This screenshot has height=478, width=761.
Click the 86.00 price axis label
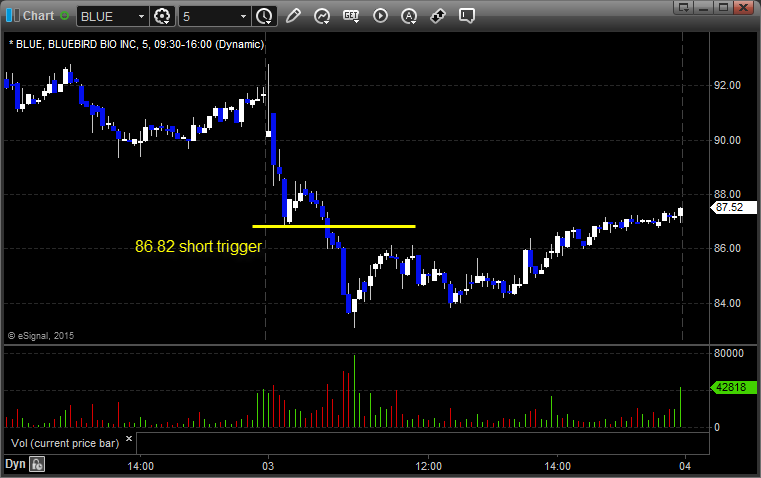pos(727,248)
